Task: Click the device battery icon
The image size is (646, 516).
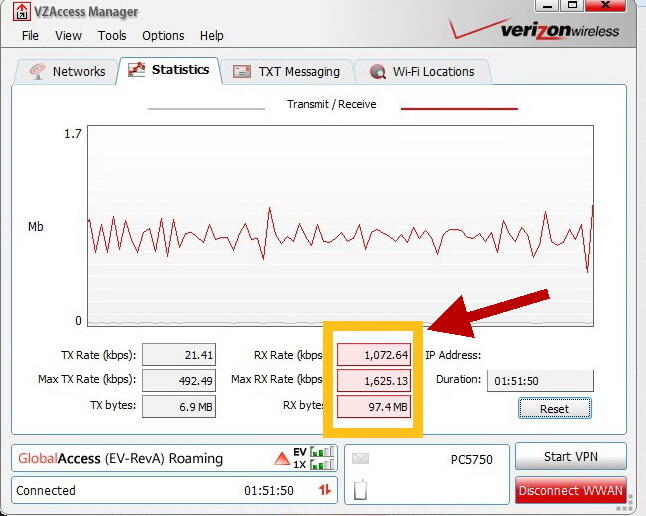Action: click(360, 489)
